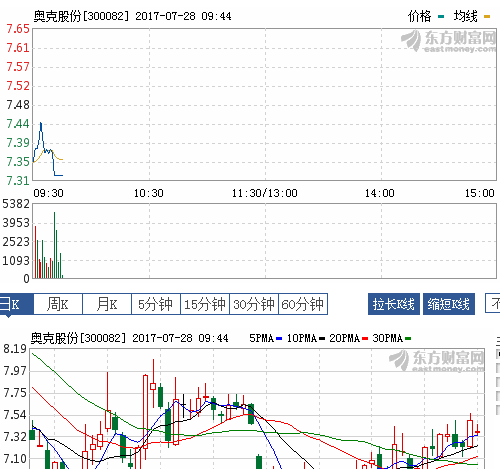Click the tallest green volume bar
The image size is (500, 469).
click(55, 245)
